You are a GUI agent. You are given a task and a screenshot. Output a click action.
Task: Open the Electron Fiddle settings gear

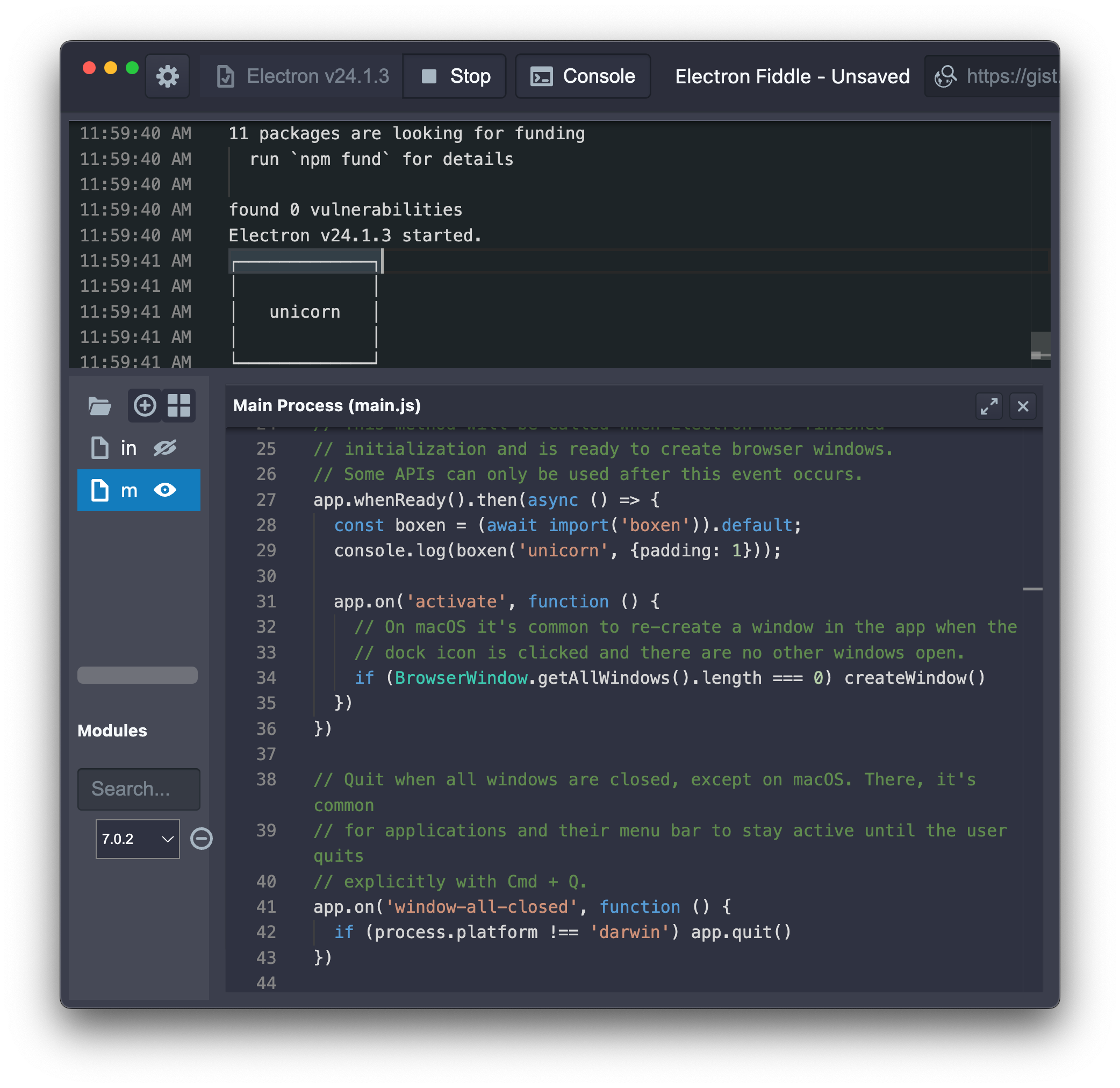pos(167,76)
